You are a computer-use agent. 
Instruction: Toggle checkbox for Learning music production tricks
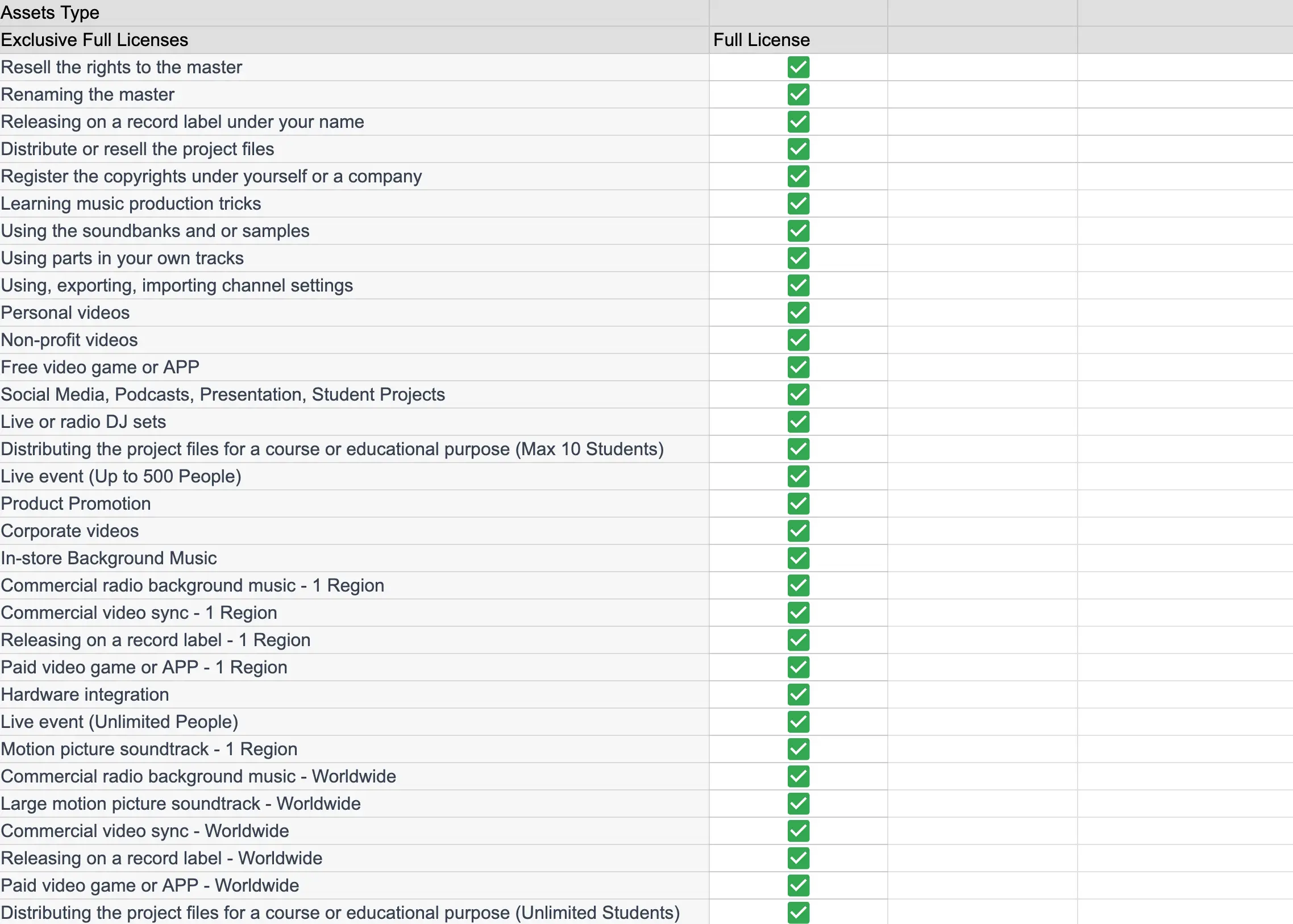coord(798,203)
